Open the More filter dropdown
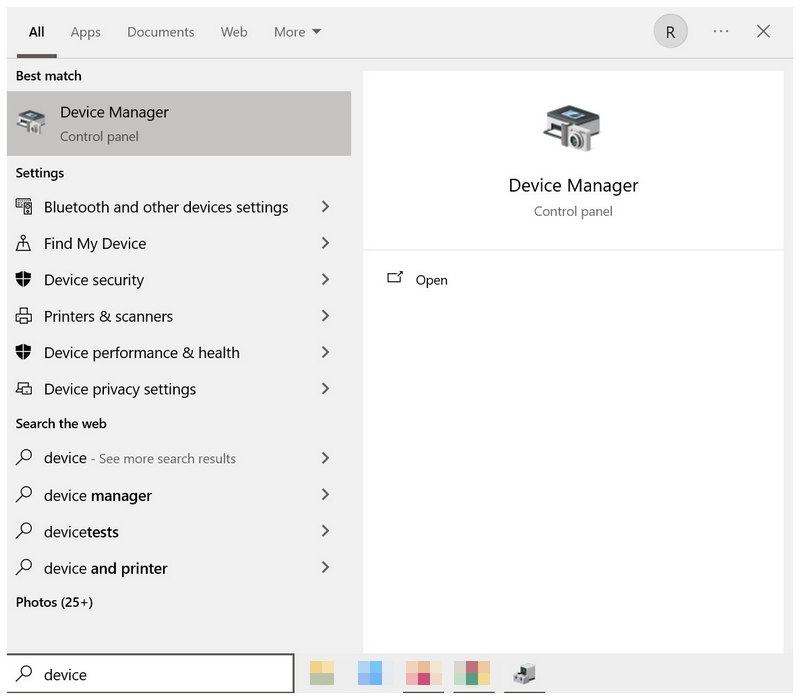This screenshot has height=700, width=800. click(296, 31)
